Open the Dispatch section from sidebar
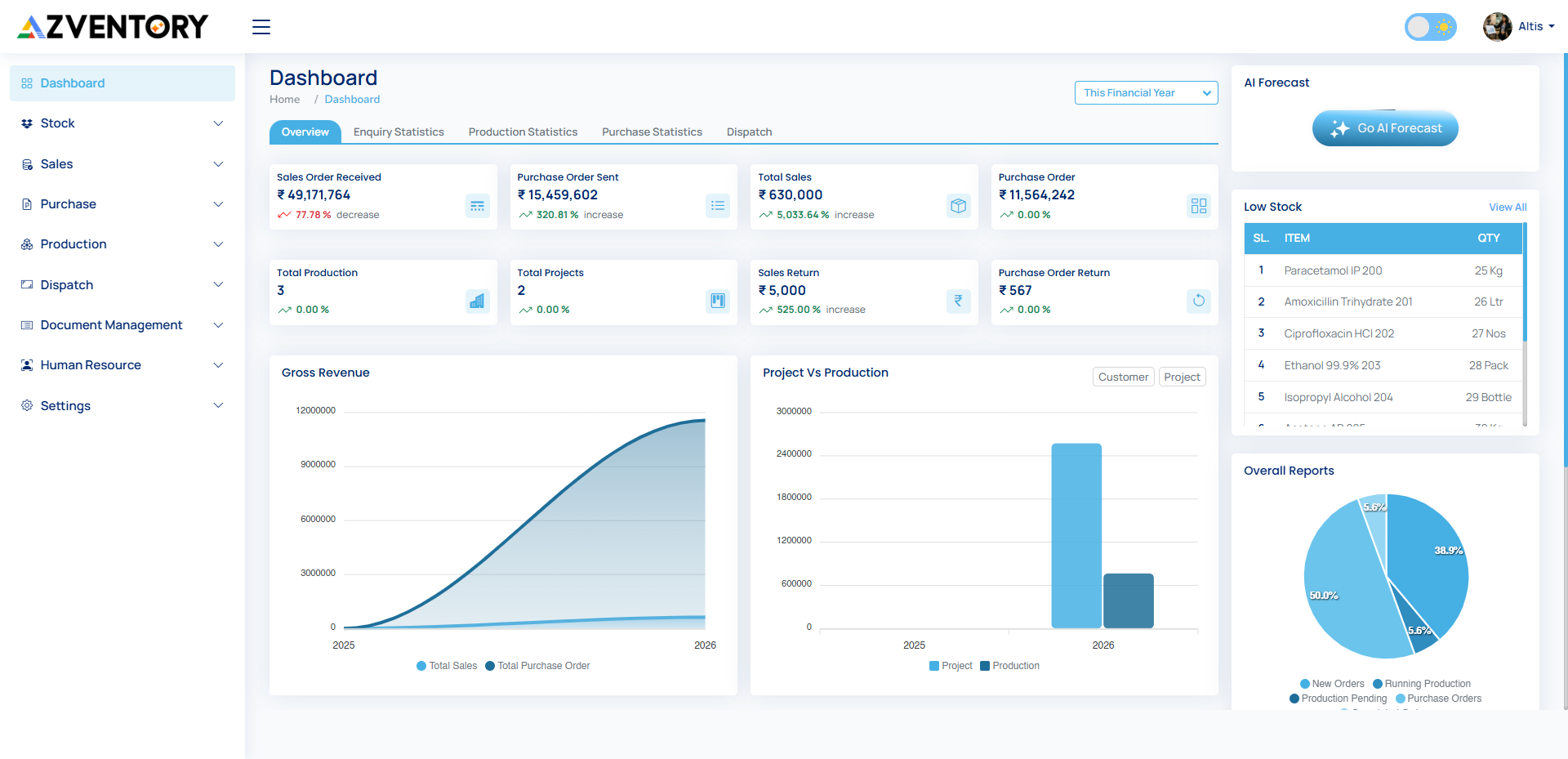Image resolution: width=1568 pixels, height=759 pixels. pos(66,284)
